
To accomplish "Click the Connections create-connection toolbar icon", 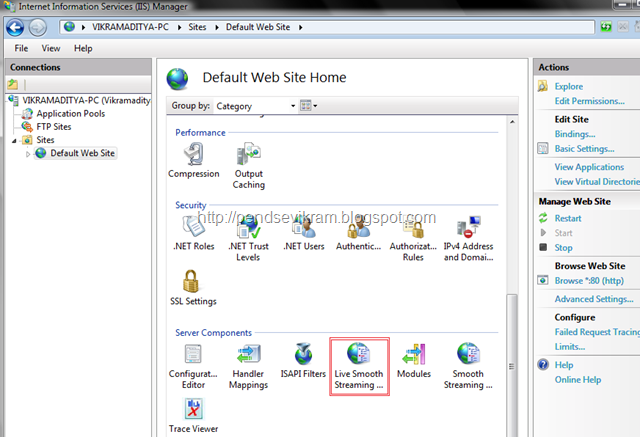I will (13, 84).
